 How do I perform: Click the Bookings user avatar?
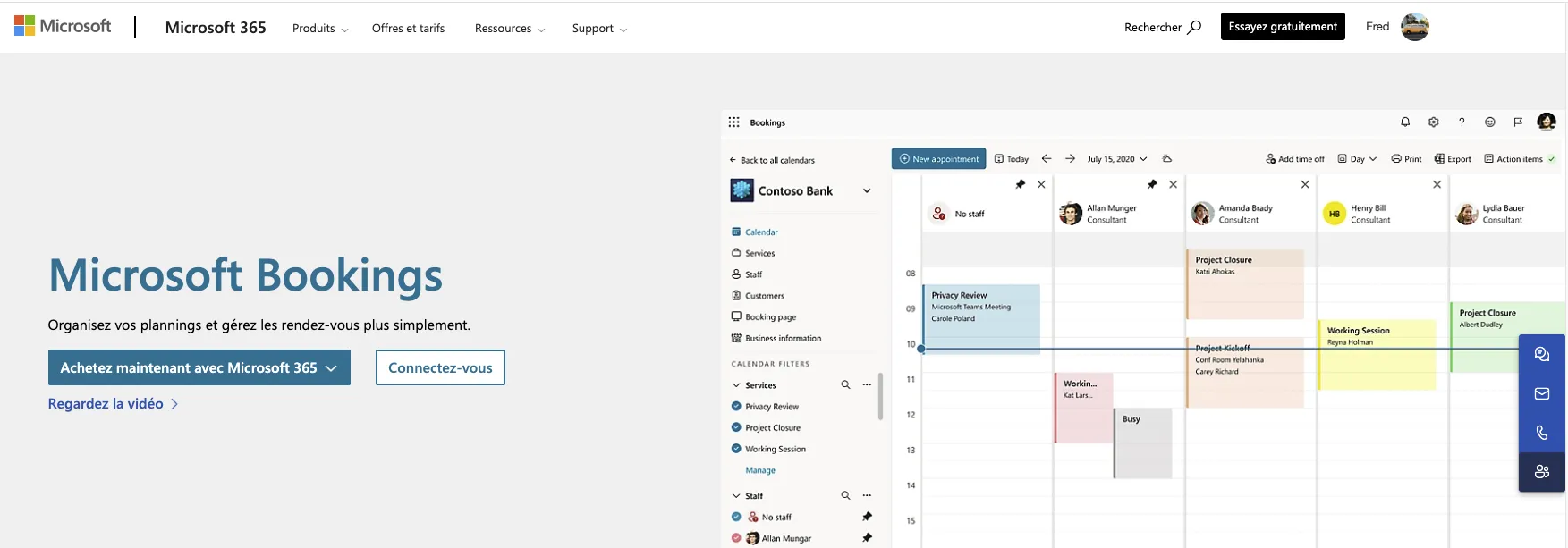coord(1546,122)
